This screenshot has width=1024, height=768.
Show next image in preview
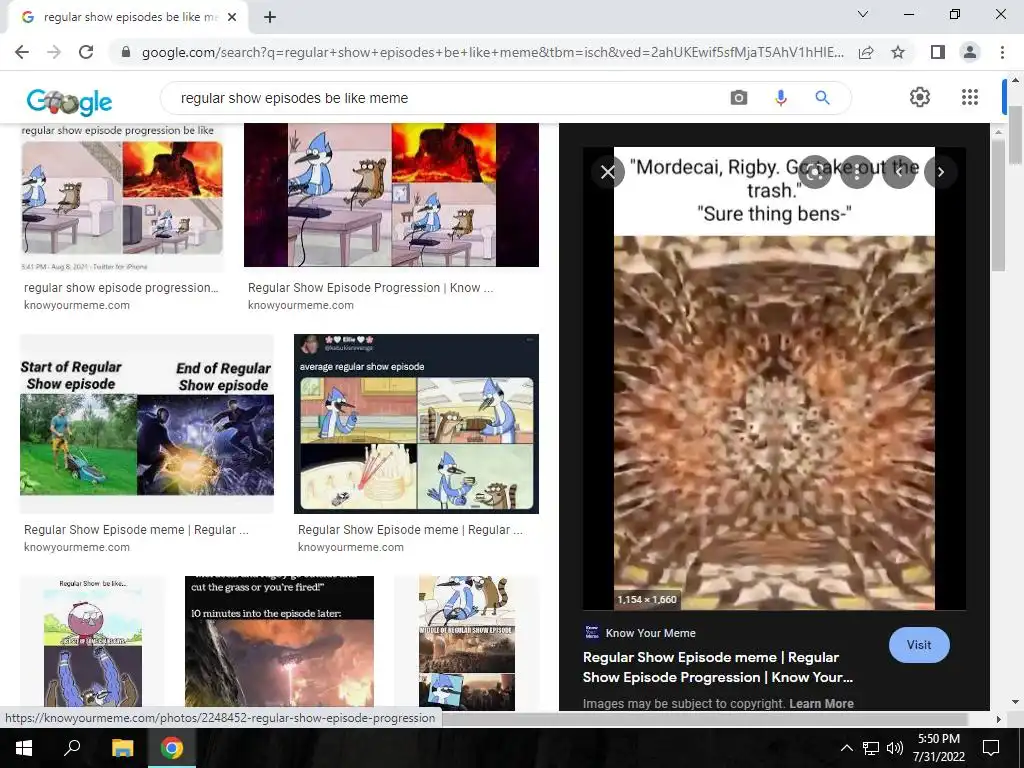941,172
